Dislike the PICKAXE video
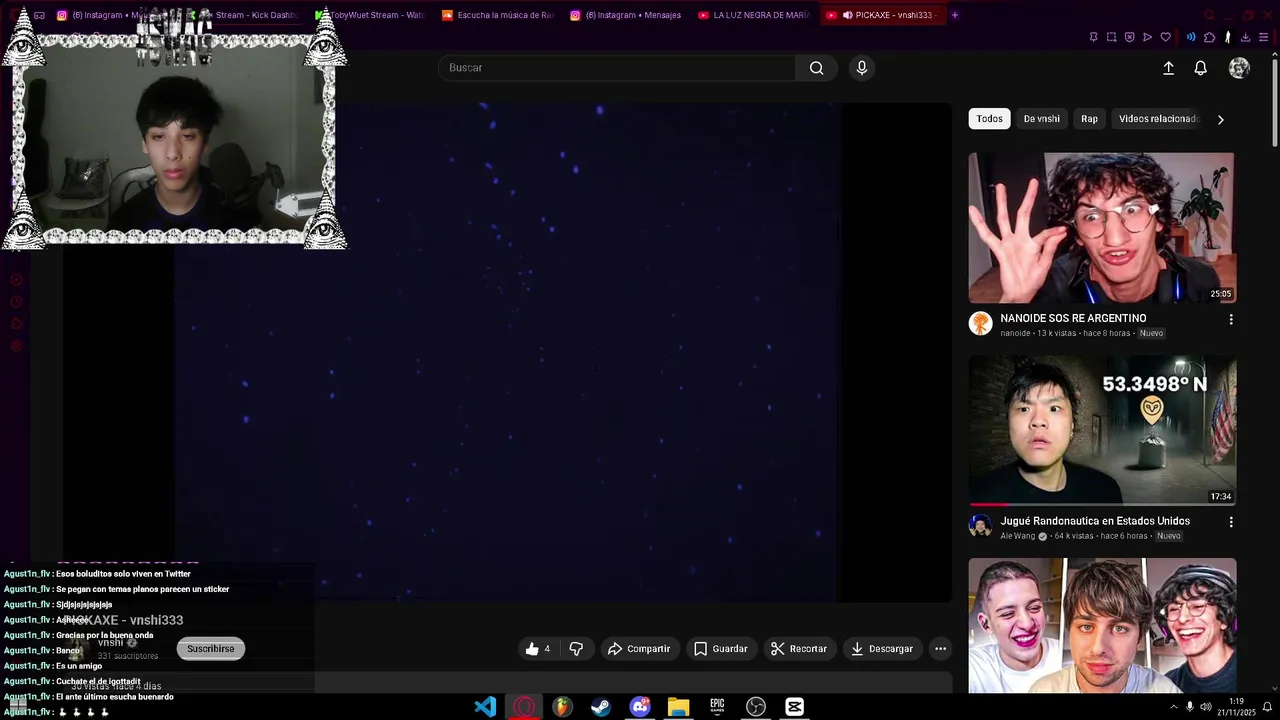This screenshot has height=720, width=1280. pos(576,649)
